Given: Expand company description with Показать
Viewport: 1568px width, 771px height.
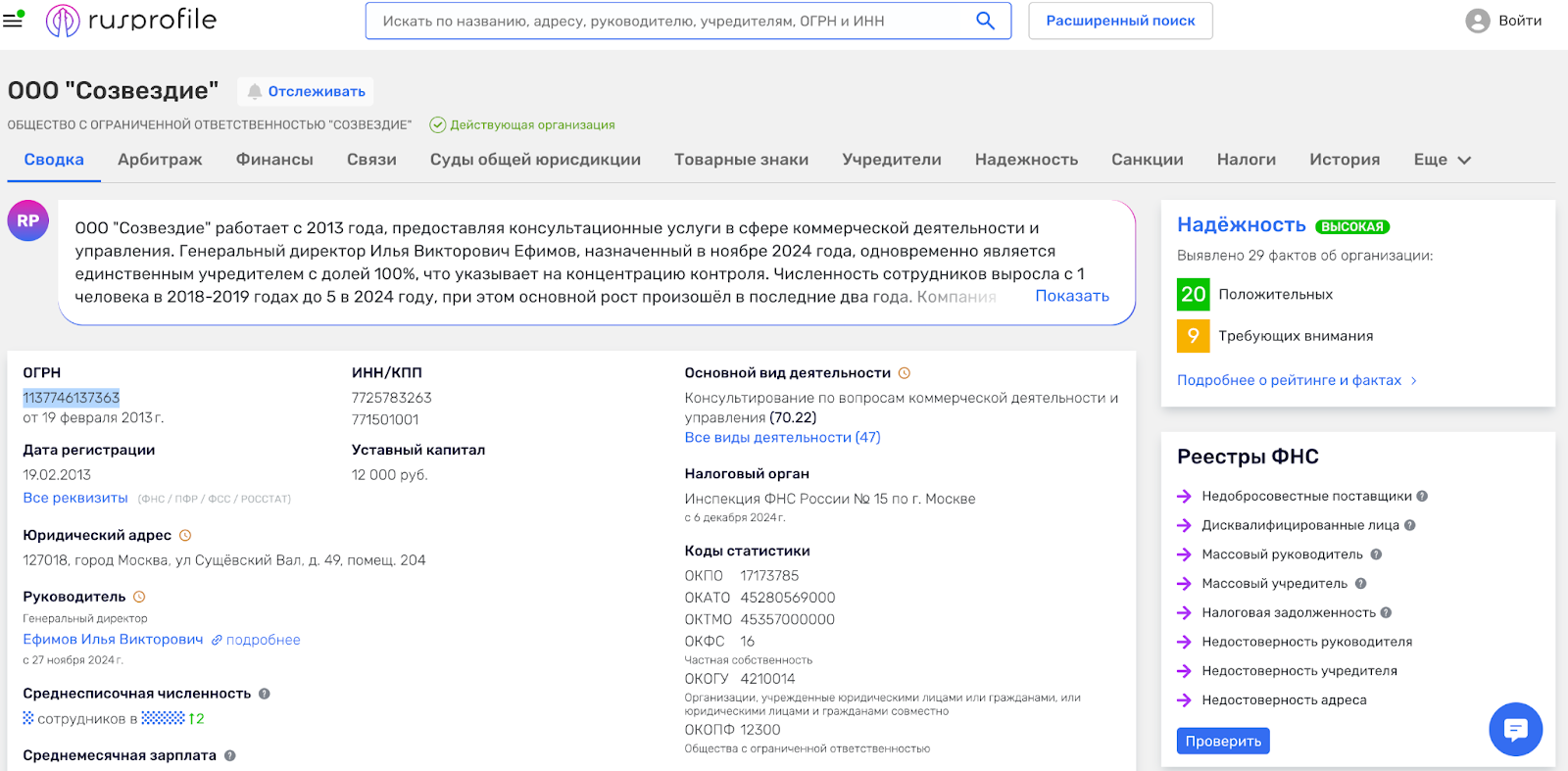Looking at the screenshot, I should click(1071, 296).
